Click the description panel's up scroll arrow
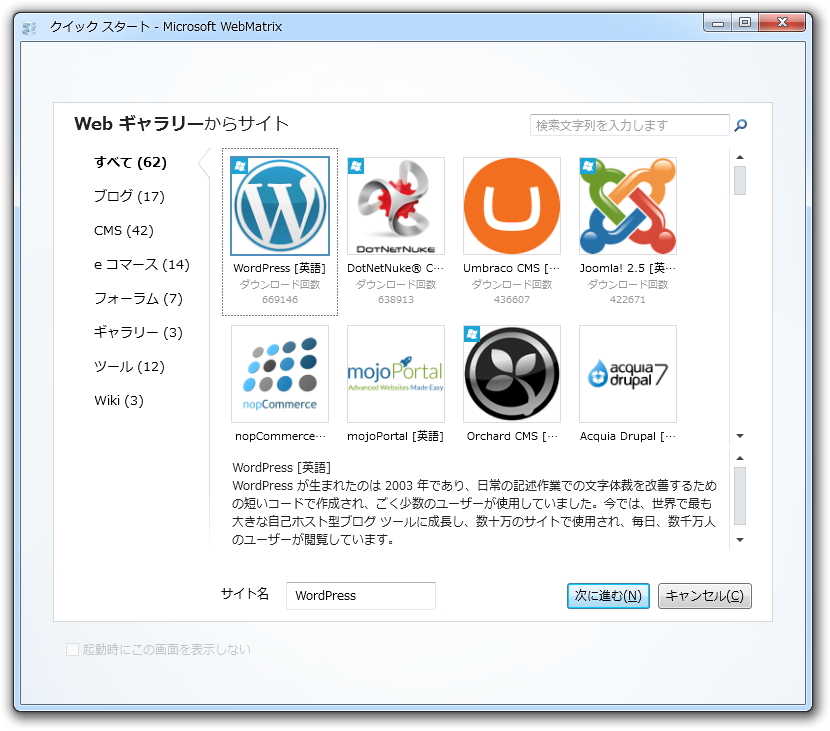 (740, 456)
